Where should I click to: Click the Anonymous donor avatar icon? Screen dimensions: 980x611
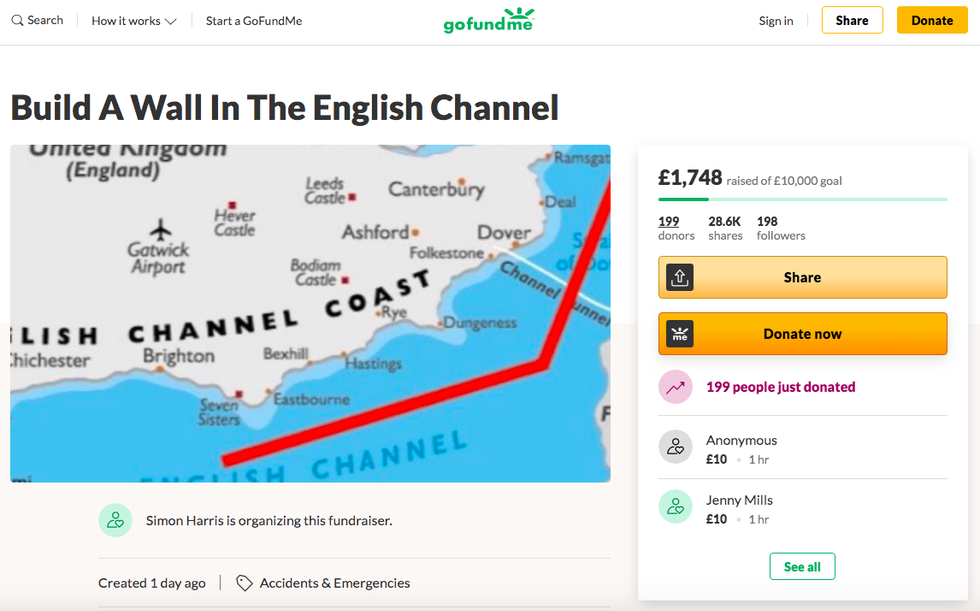click(676, 447)
